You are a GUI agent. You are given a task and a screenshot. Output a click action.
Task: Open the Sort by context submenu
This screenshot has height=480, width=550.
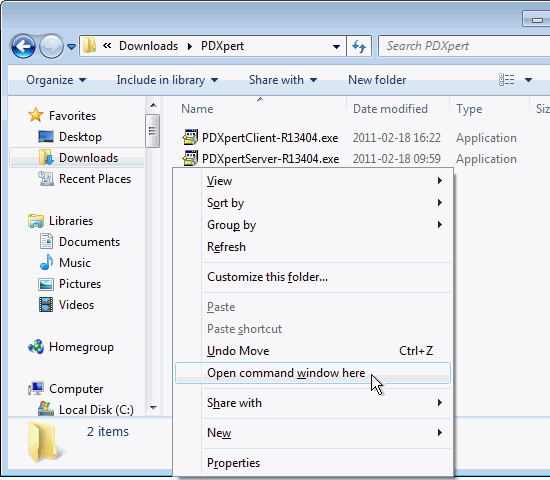pos(313,203)
